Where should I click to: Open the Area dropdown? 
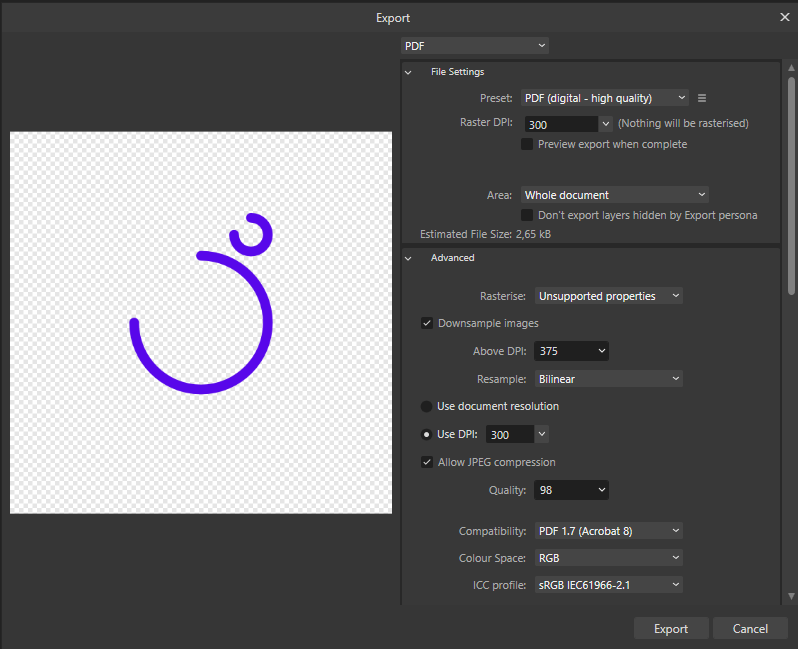614,195
